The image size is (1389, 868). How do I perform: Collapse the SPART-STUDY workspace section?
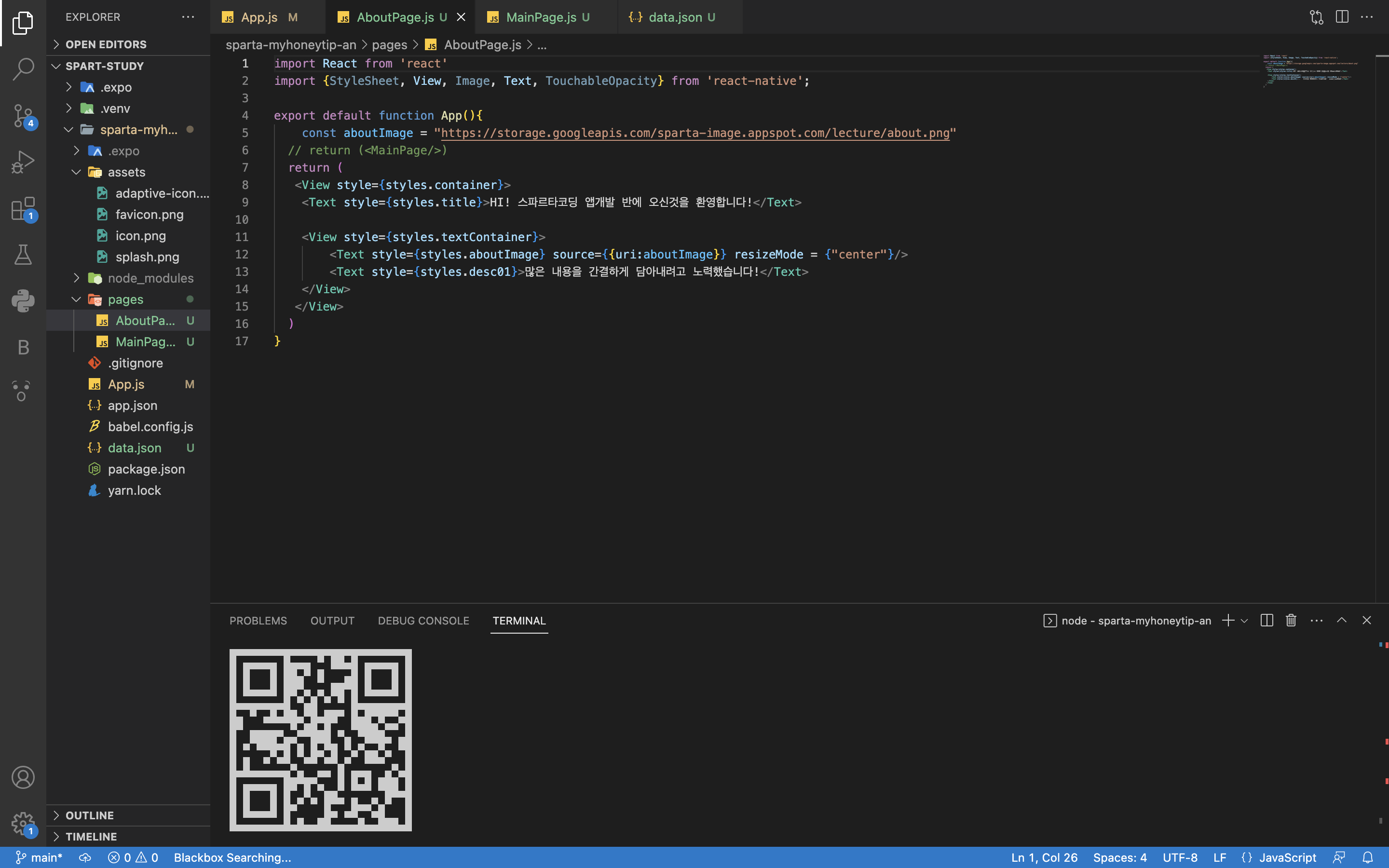(x=129, y=66)
